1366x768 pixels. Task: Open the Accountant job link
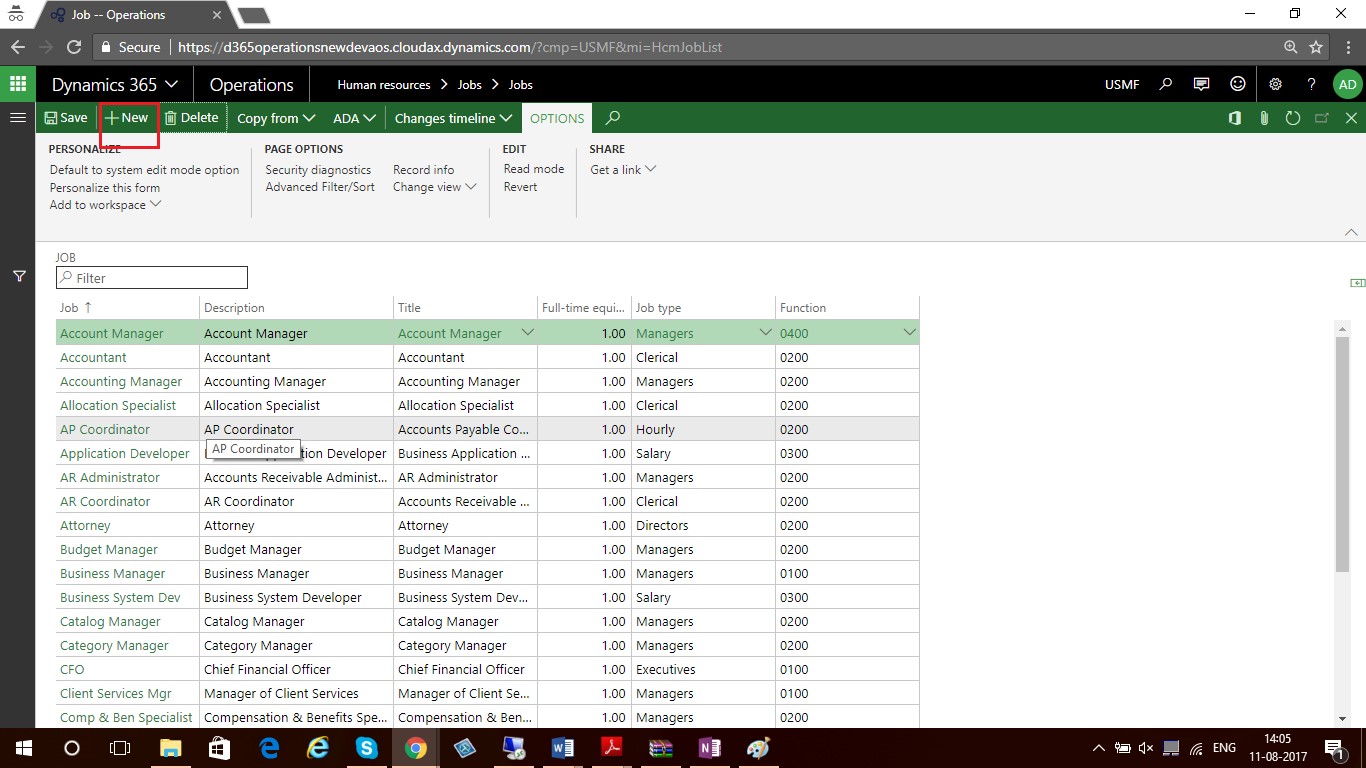point(93,357)
